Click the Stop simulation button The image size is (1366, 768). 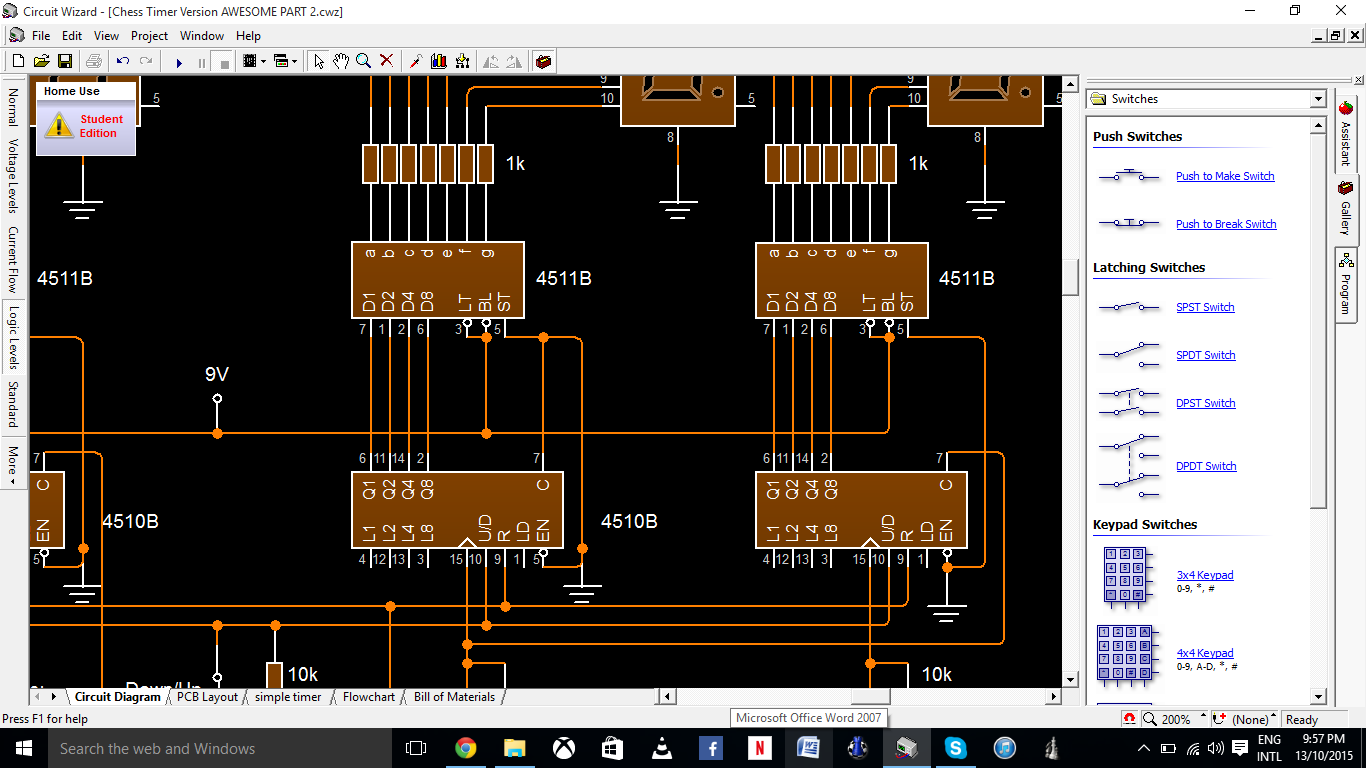pos(225,62)
